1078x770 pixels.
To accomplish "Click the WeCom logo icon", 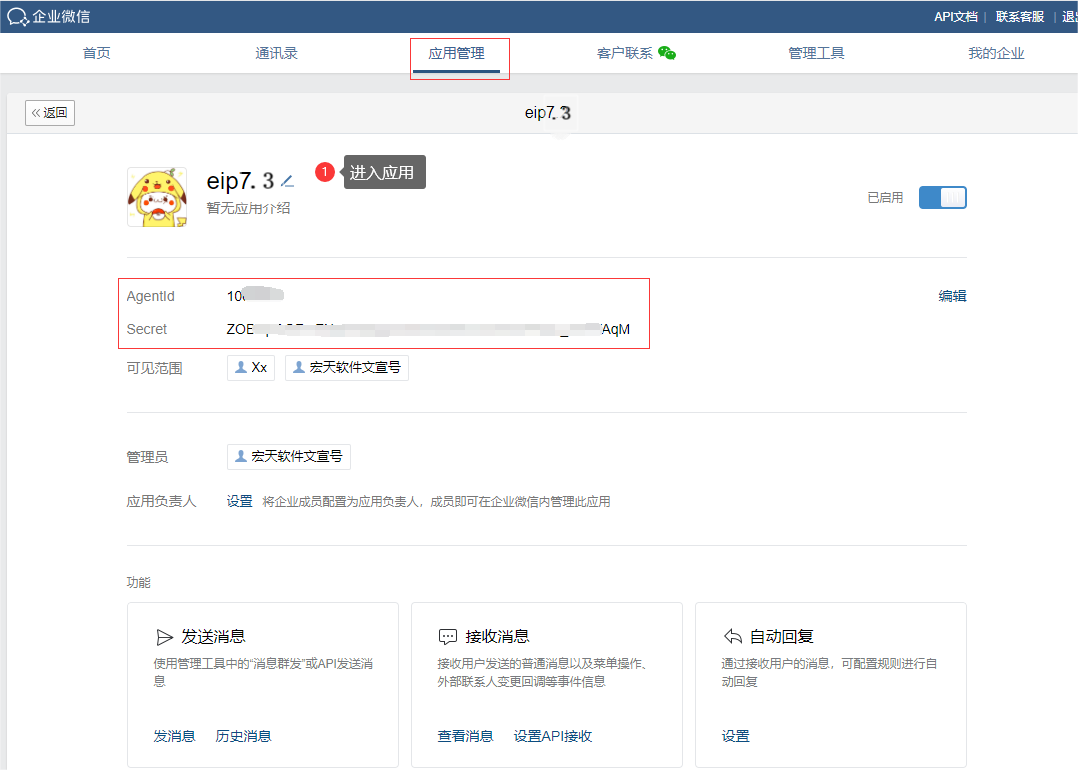I will 18,16.
